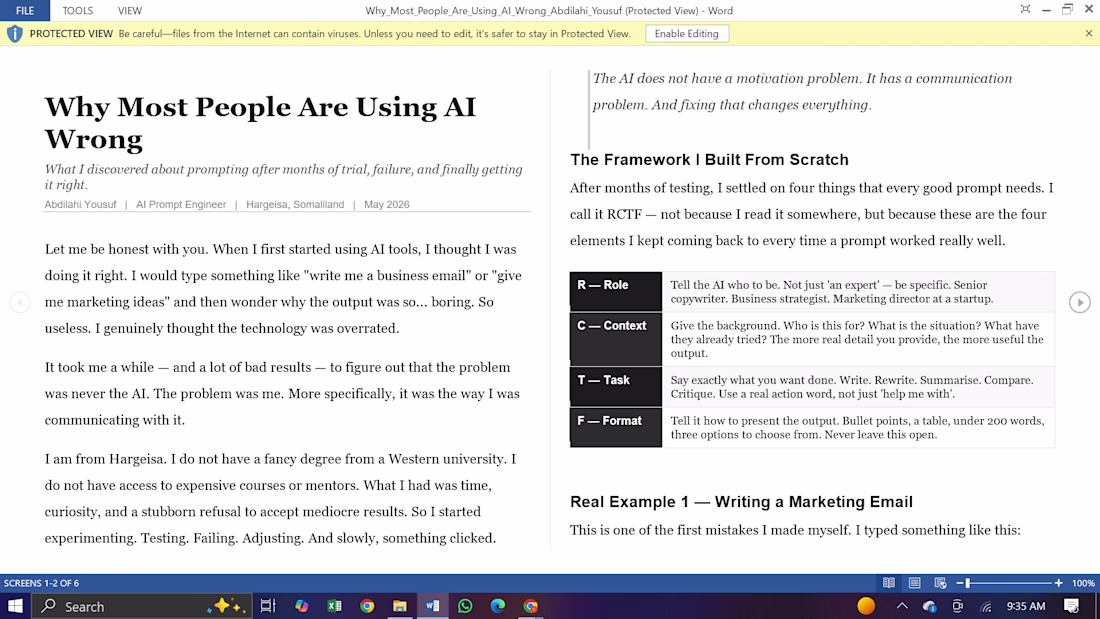1100x619 pixels.
Task: Go to the previous screen arrow
Action: point(20,302)
